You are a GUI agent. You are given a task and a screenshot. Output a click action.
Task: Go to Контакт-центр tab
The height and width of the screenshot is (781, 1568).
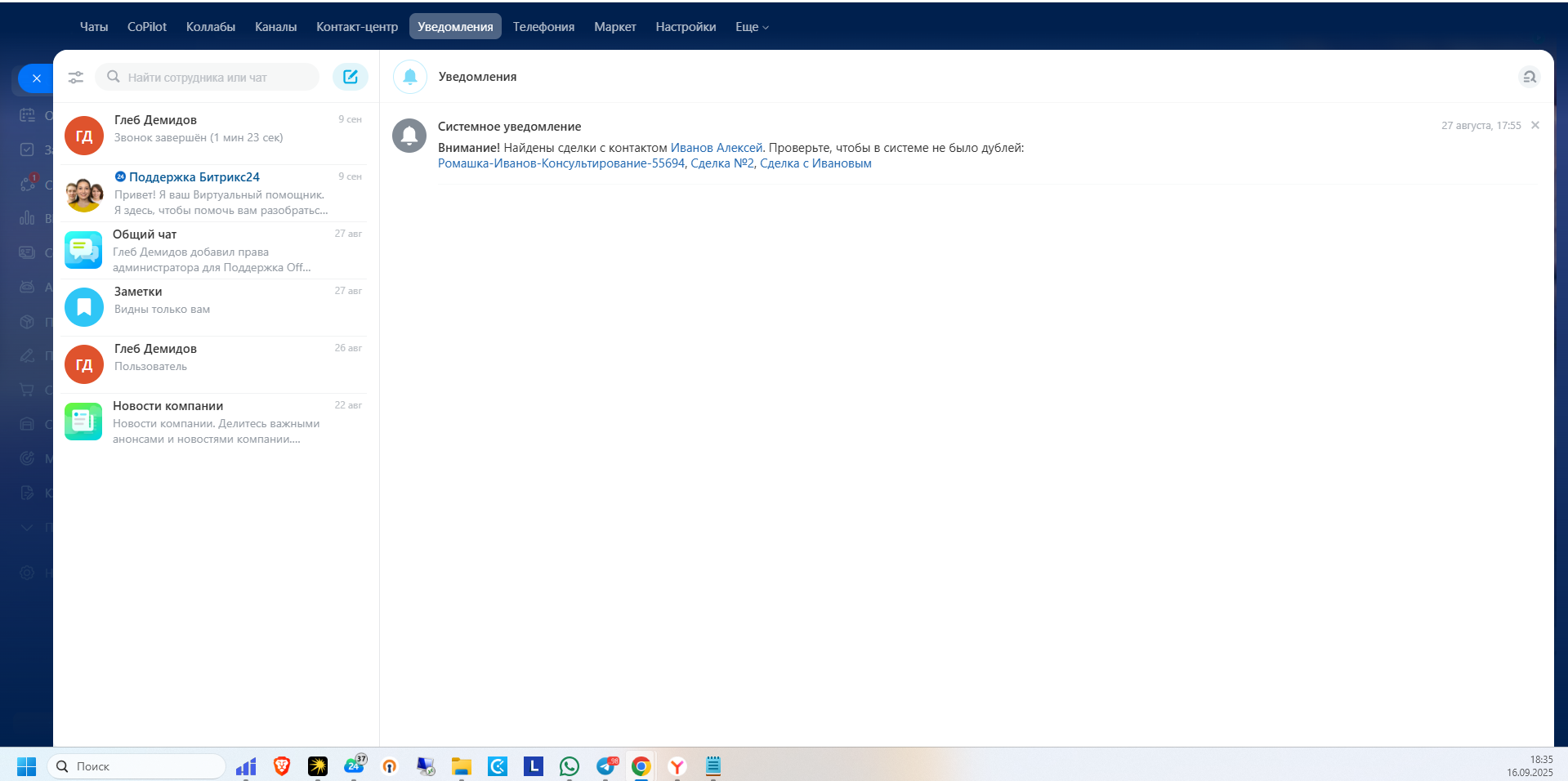tap(357, 27)
